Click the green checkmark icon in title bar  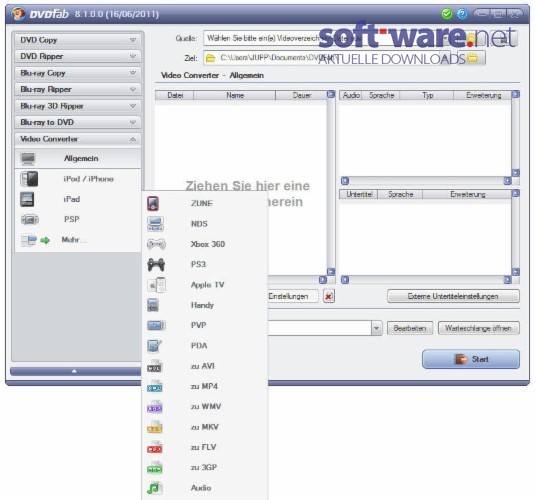446,14
